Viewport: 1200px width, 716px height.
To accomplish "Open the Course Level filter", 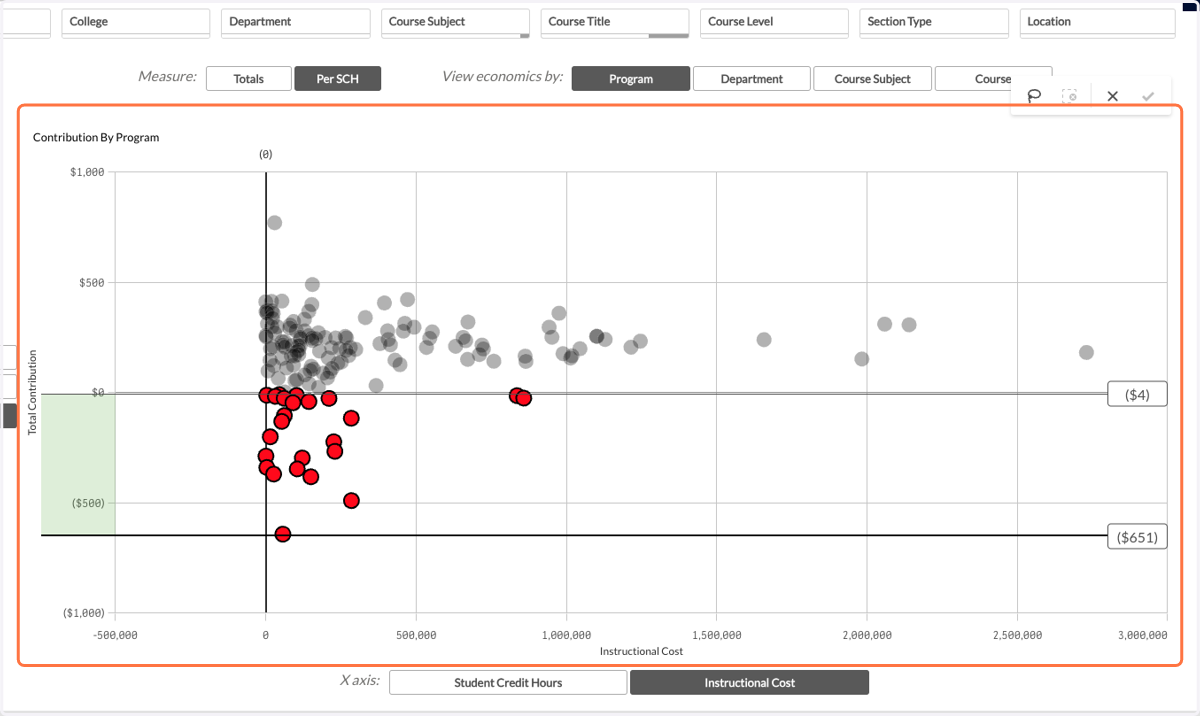I will tap(774, 22).
